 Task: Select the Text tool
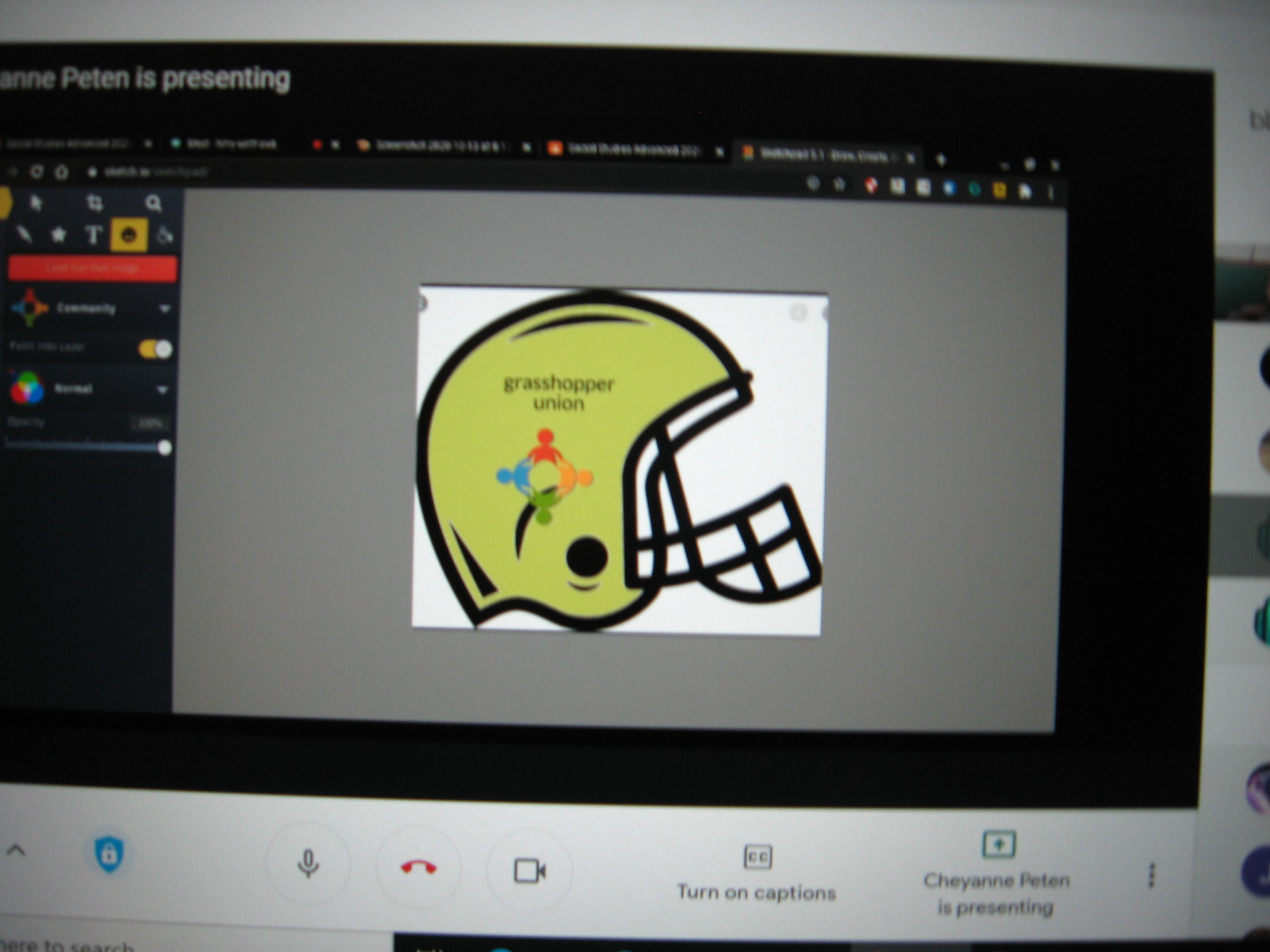(x=94, y=235)
